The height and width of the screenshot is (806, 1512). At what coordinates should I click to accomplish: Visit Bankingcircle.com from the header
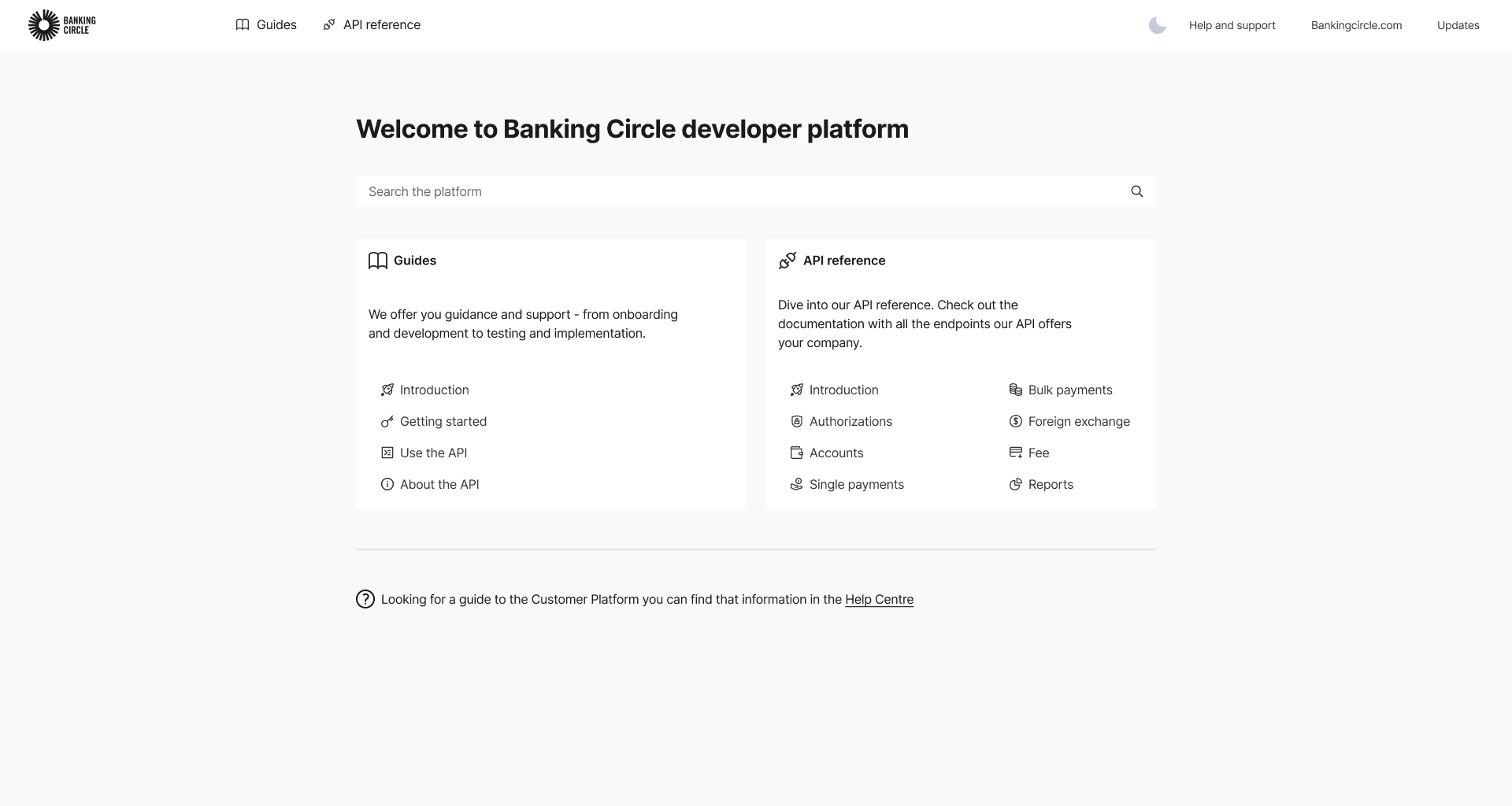pyautogui.click(x=1356, y=25)
